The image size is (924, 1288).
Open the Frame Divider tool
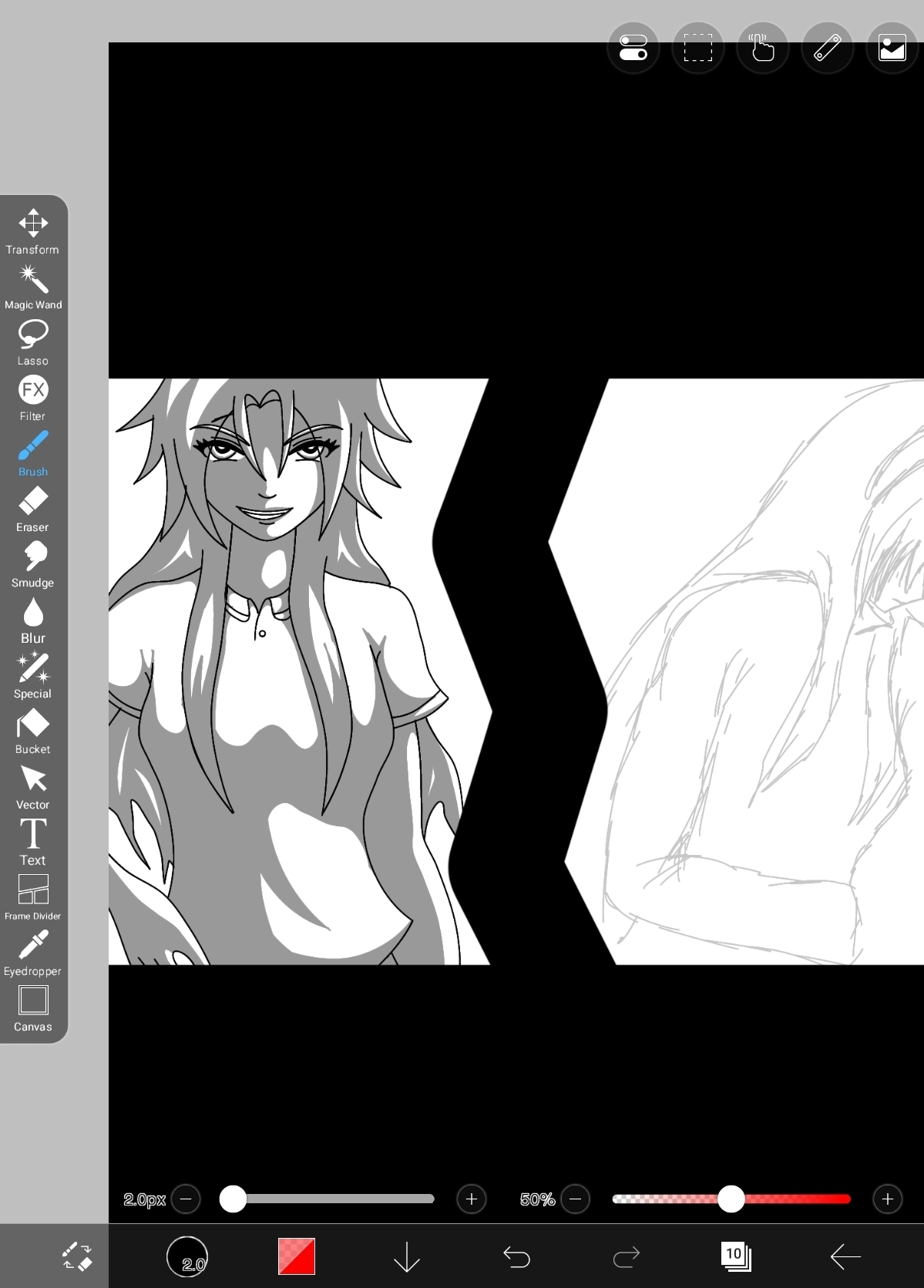[x=33, y=896]
